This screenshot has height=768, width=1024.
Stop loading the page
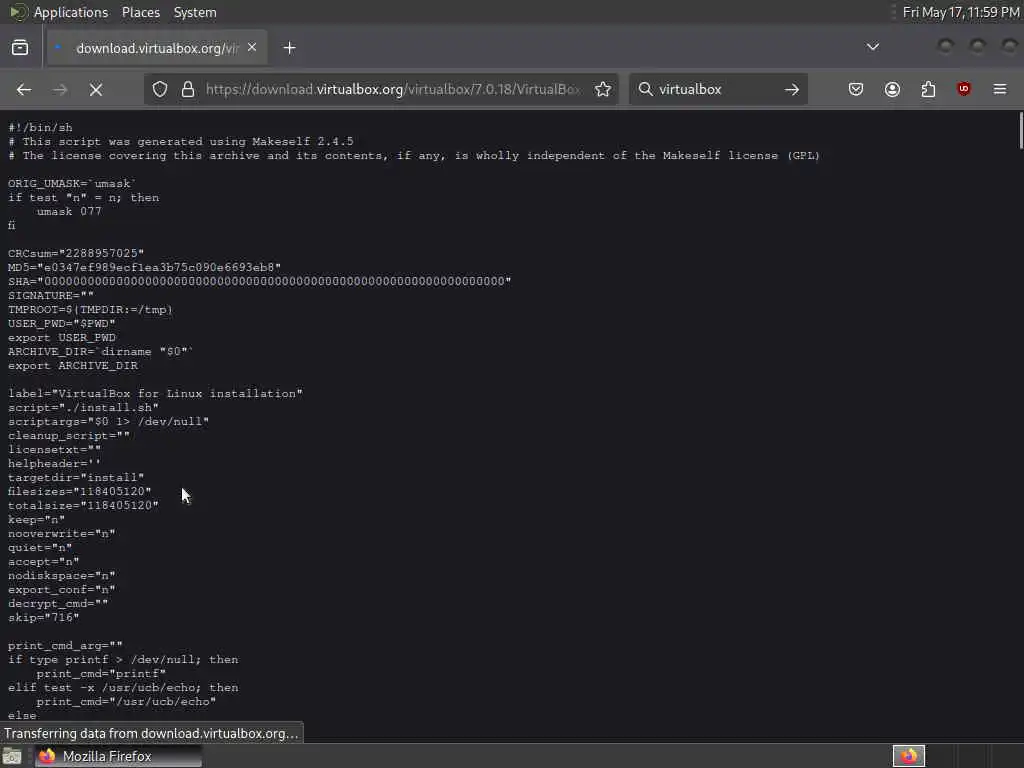pos(96,89)
